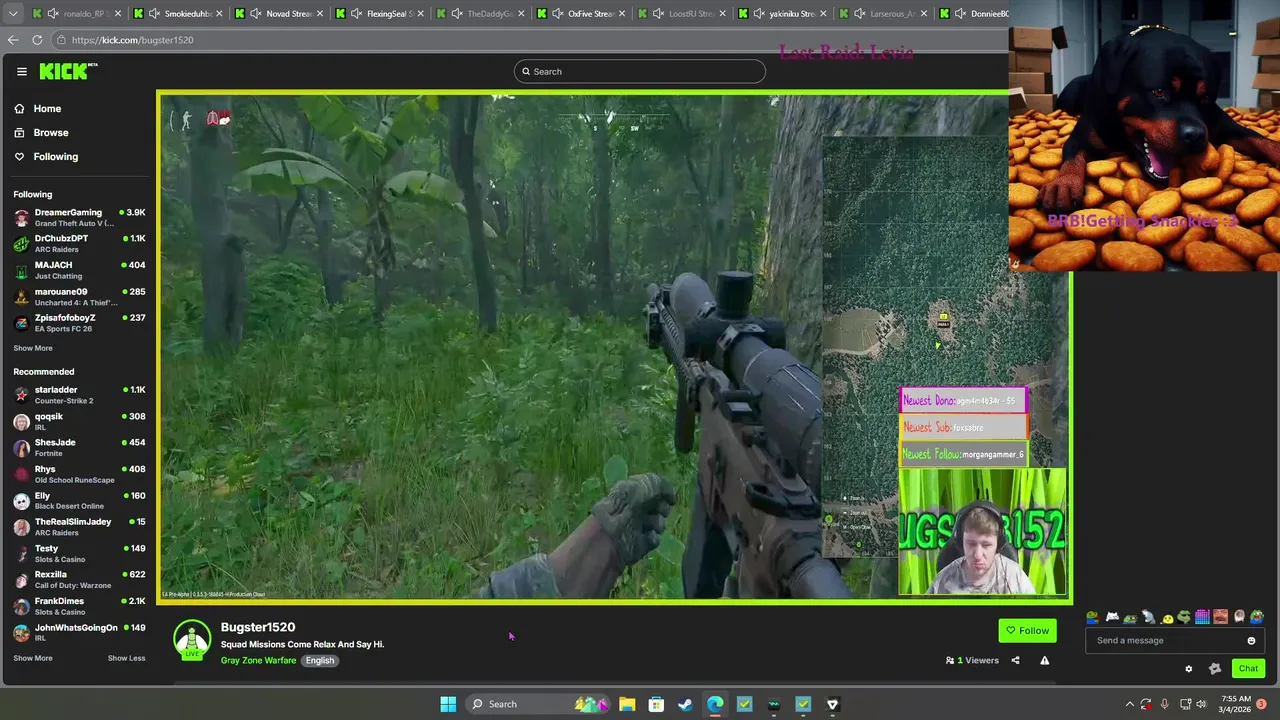Collapse Recommended list with Show Less

pos(126,658)
